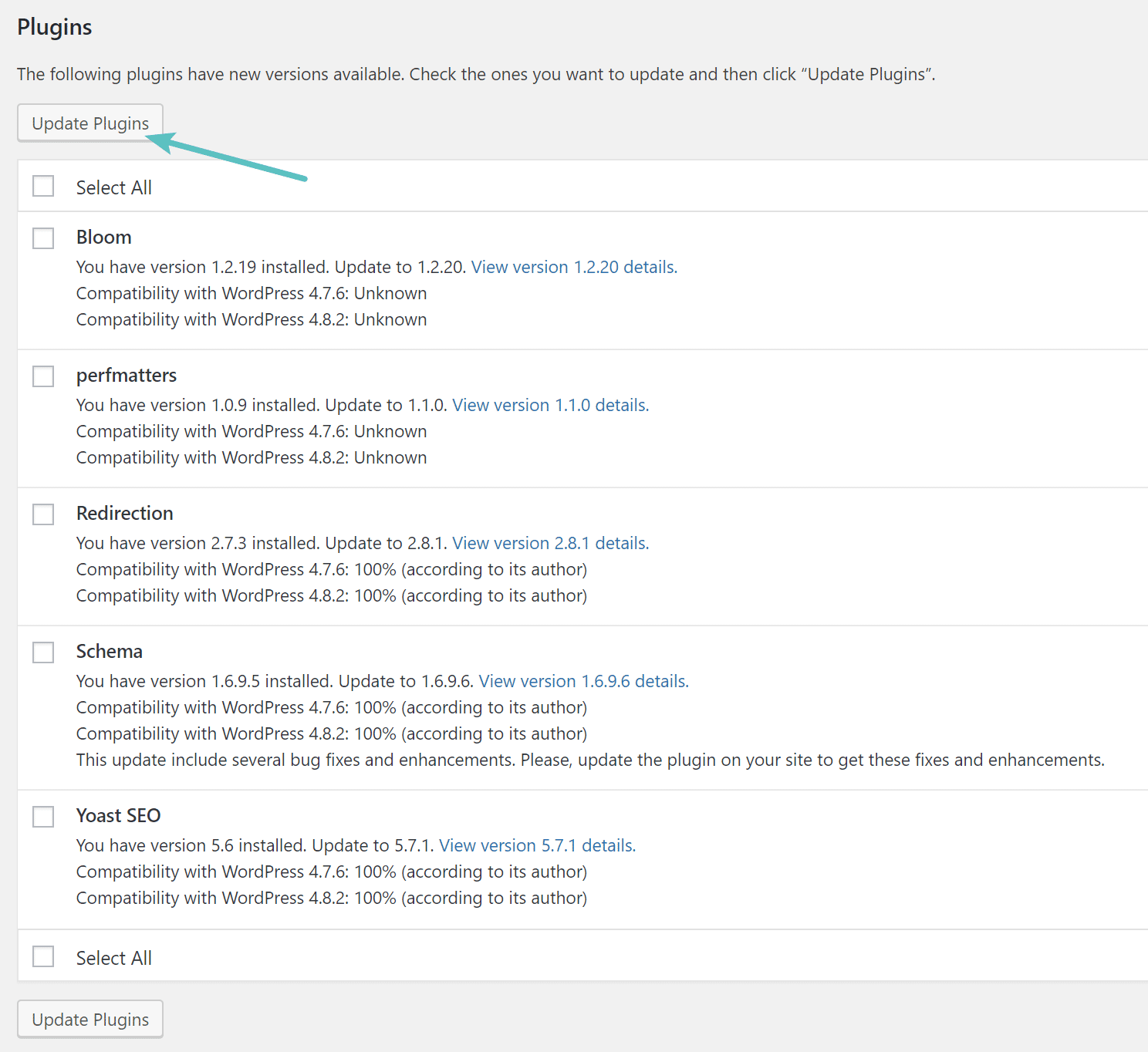
Task: Check the Select All checkbox at top
Action: 42,186
